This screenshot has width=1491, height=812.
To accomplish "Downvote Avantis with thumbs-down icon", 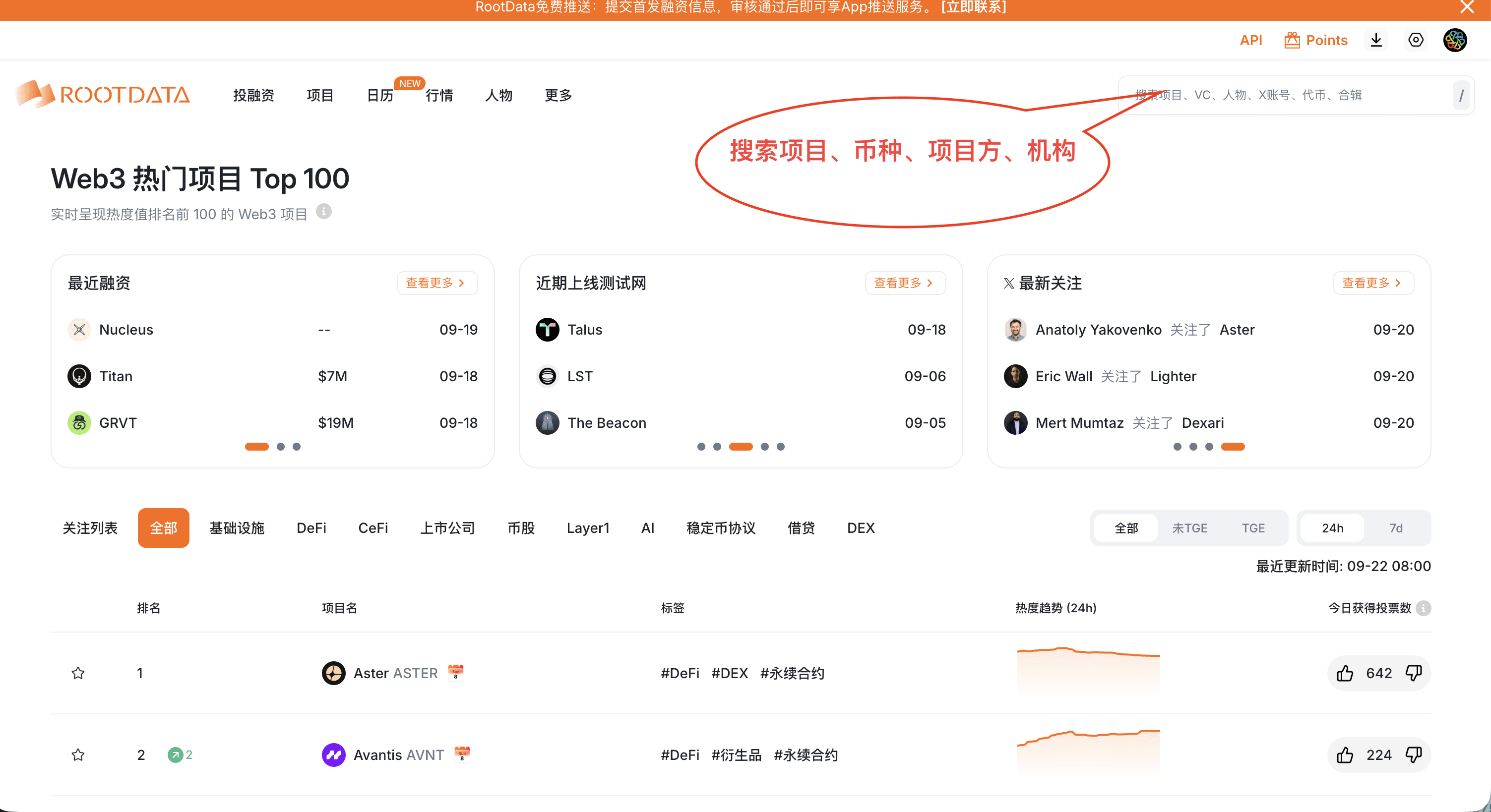I will [1414, 754].
